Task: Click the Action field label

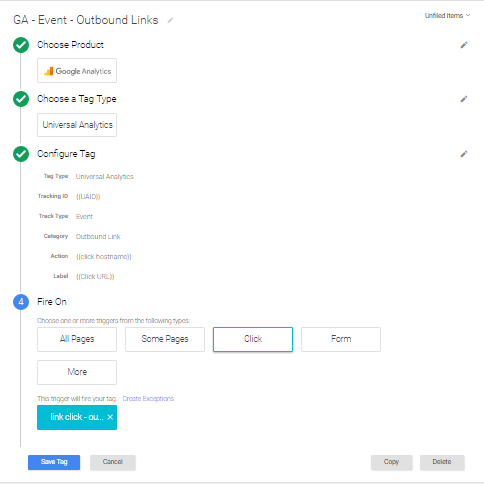Action: pyautogui.click(x=59, y=256)
